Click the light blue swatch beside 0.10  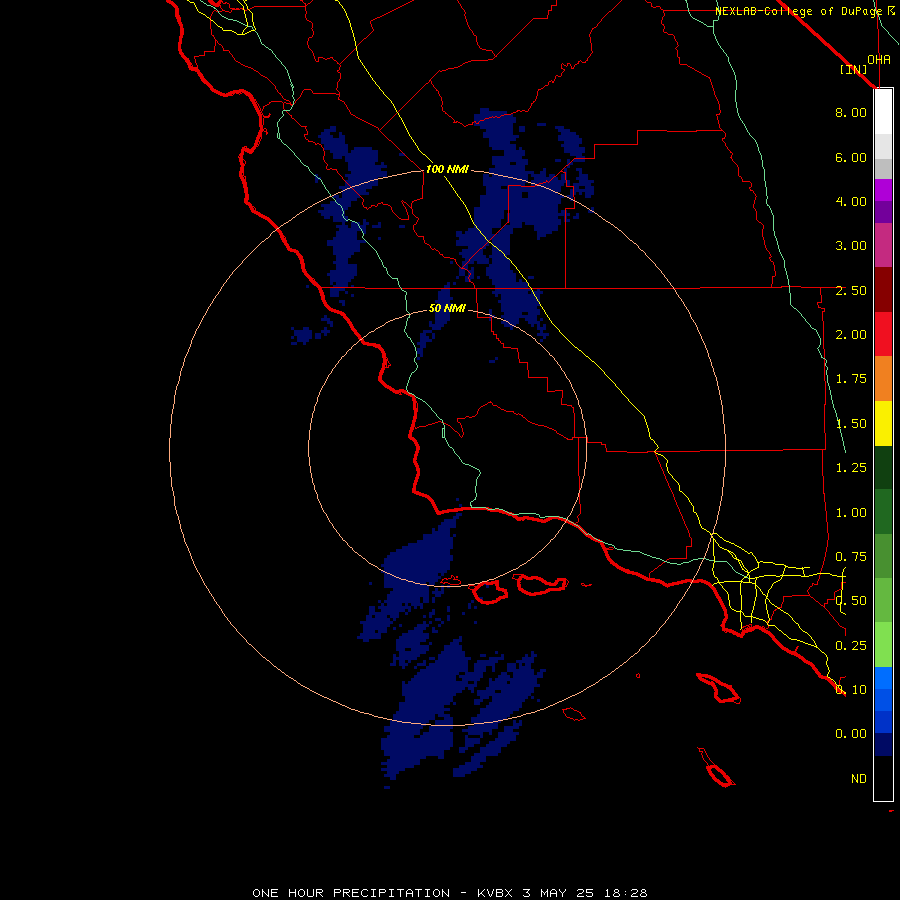tap(883, 678)
